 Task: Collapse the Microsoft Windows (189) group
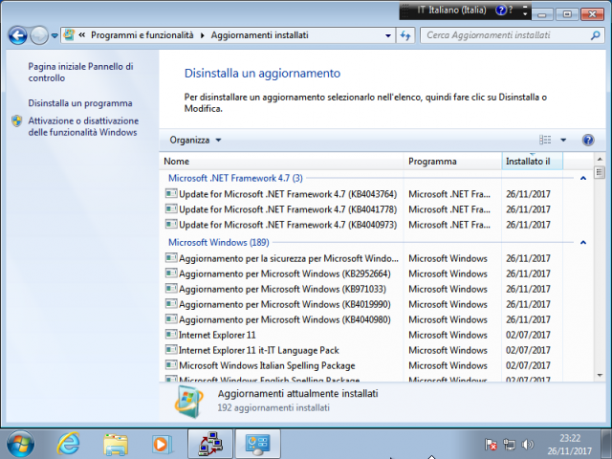[583, 243]
